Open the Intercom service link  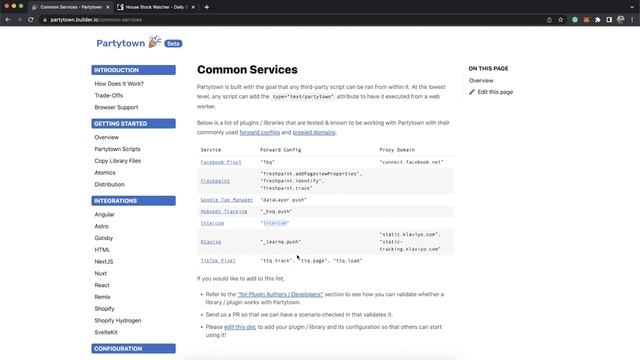[x=212, y=223]
